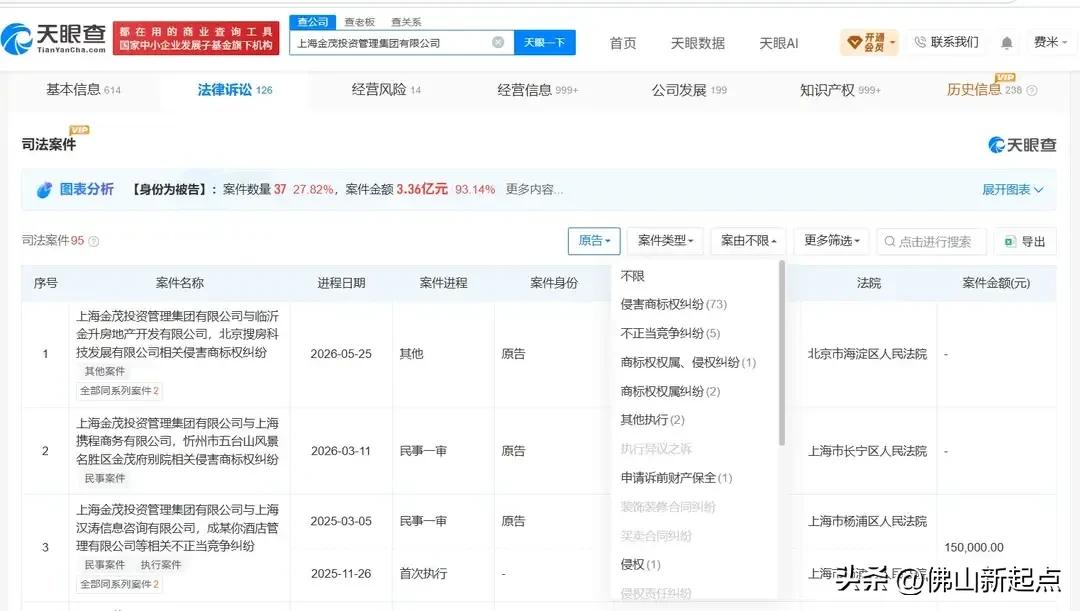Viewport: 1080px width, 611px height.
Task: Clear the search box with the X icon
Action: (498, 43)
